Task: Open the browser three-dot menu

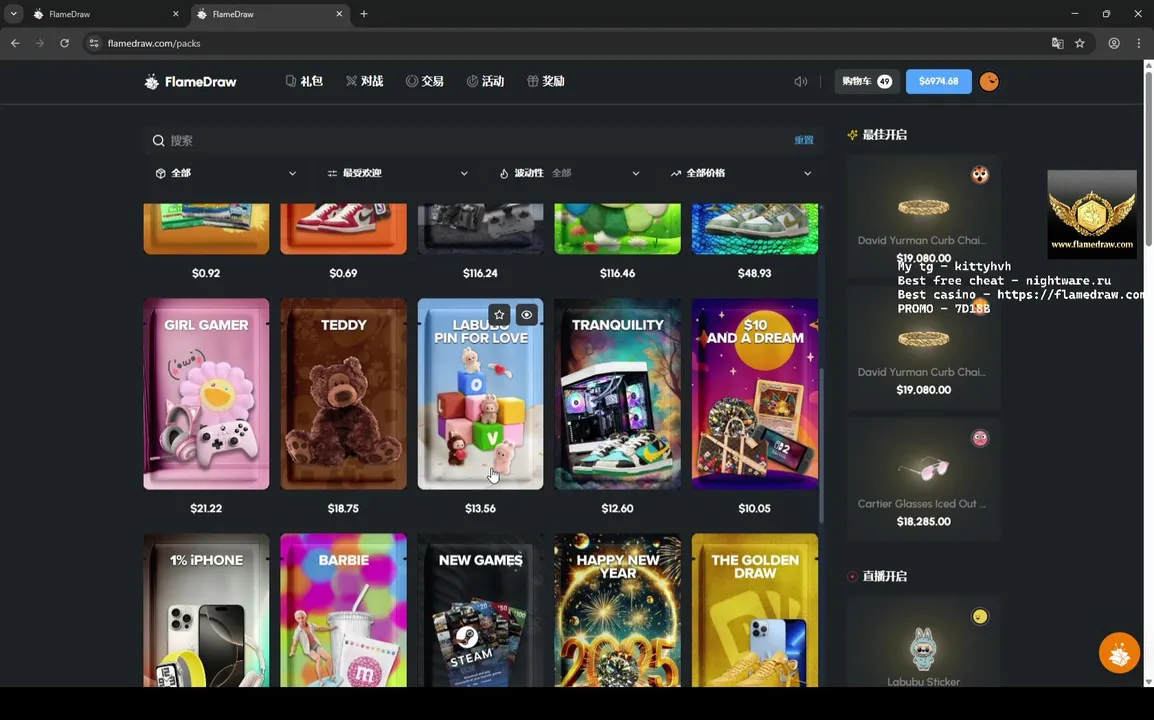Action: 1139,43
